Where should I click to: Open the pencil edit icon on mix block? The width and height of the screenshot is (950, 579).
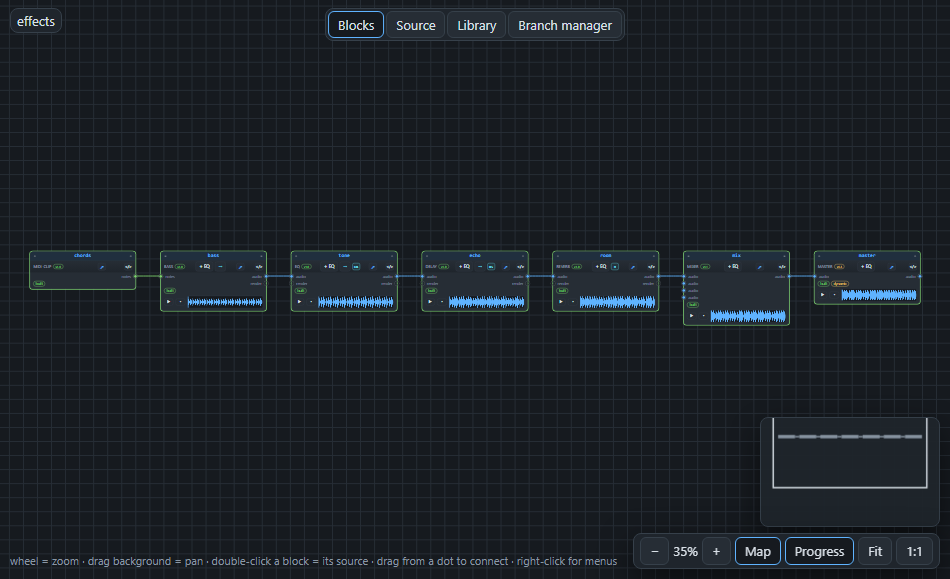tap(760, 266)
